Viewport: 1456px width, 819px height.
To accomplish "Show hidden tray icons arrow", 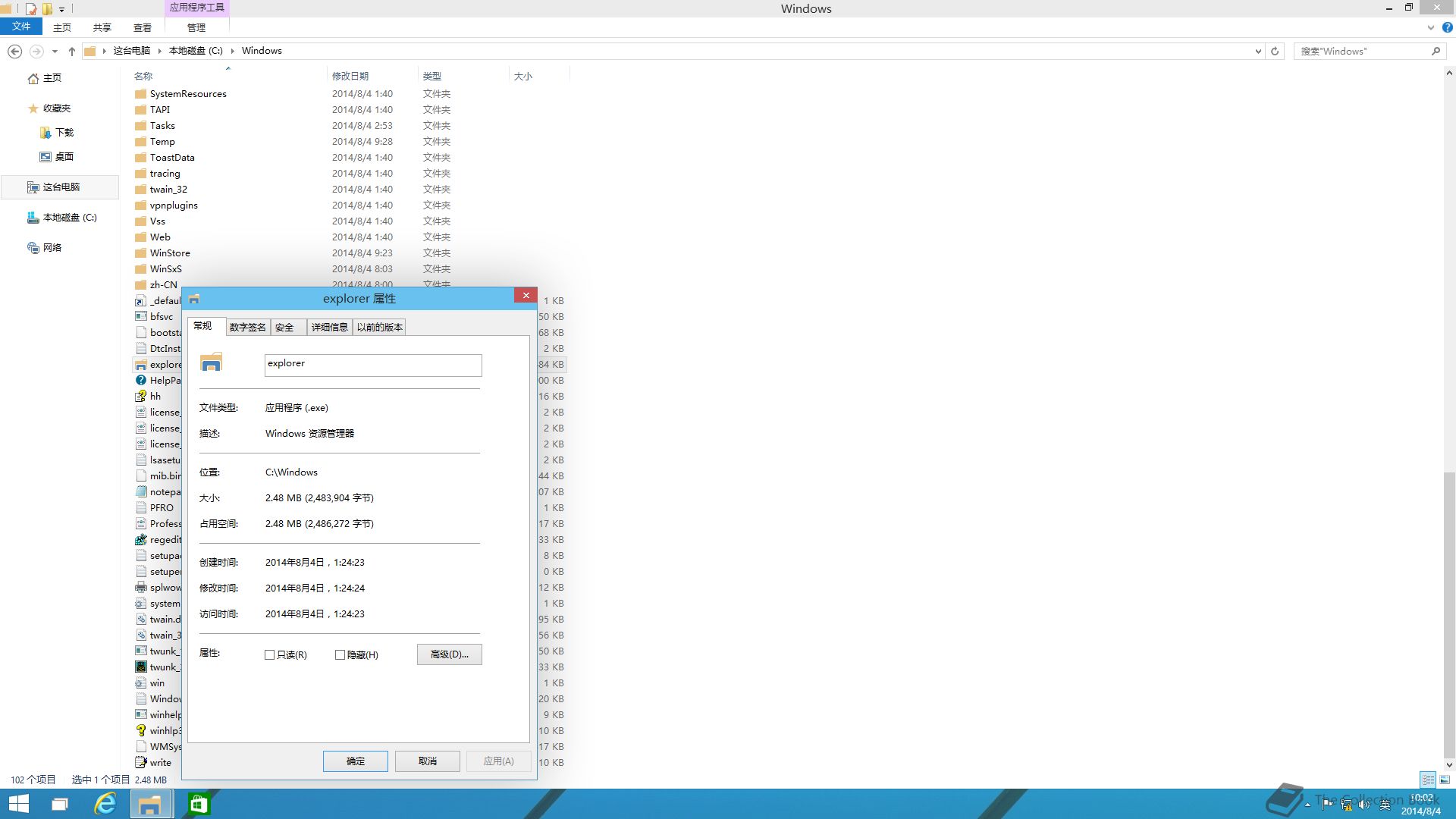I will pos(1308,805).
